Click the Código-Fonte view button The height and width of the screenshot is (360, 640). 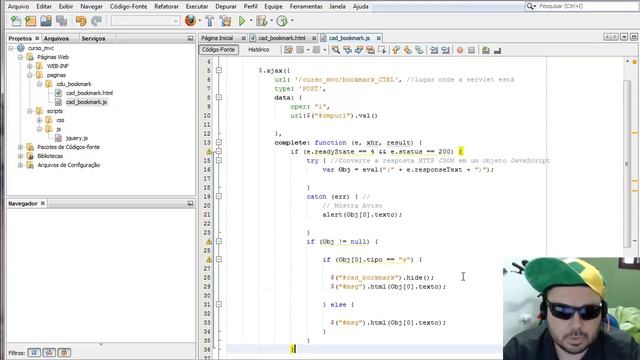pyautogui.click(x=219, y=49)
